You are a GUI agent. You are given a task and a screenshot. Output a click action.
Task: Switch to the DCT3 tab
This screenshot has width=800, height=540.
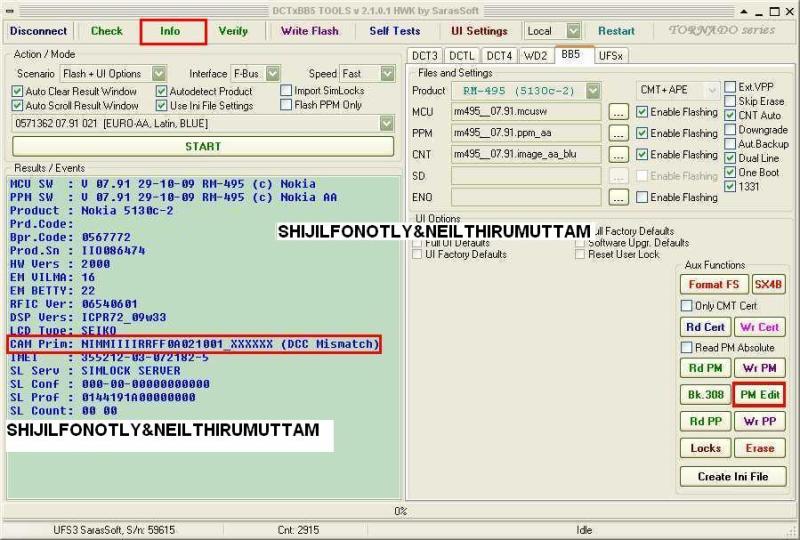tap(424, 56)
